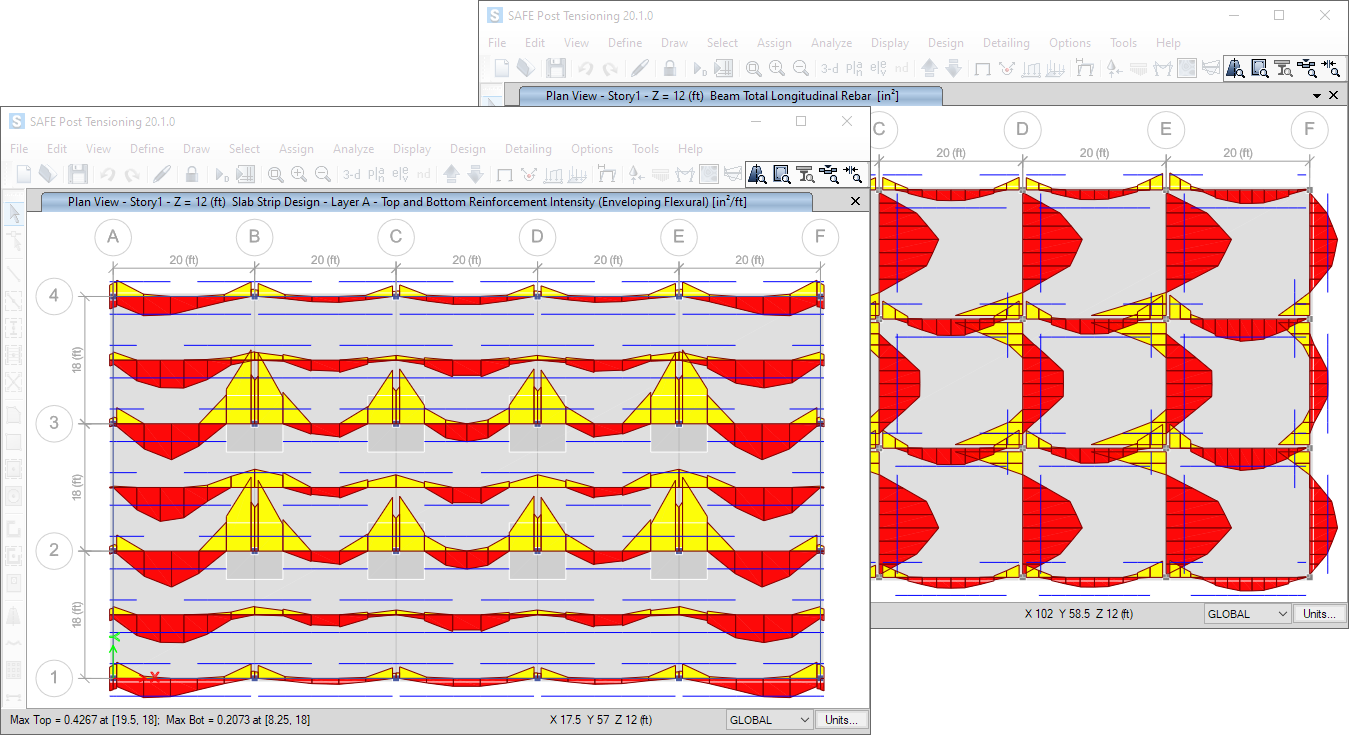The image size is (1349, 735).
Task: Set 3-d view in rear window toolbar
Action: coord(830,68)
